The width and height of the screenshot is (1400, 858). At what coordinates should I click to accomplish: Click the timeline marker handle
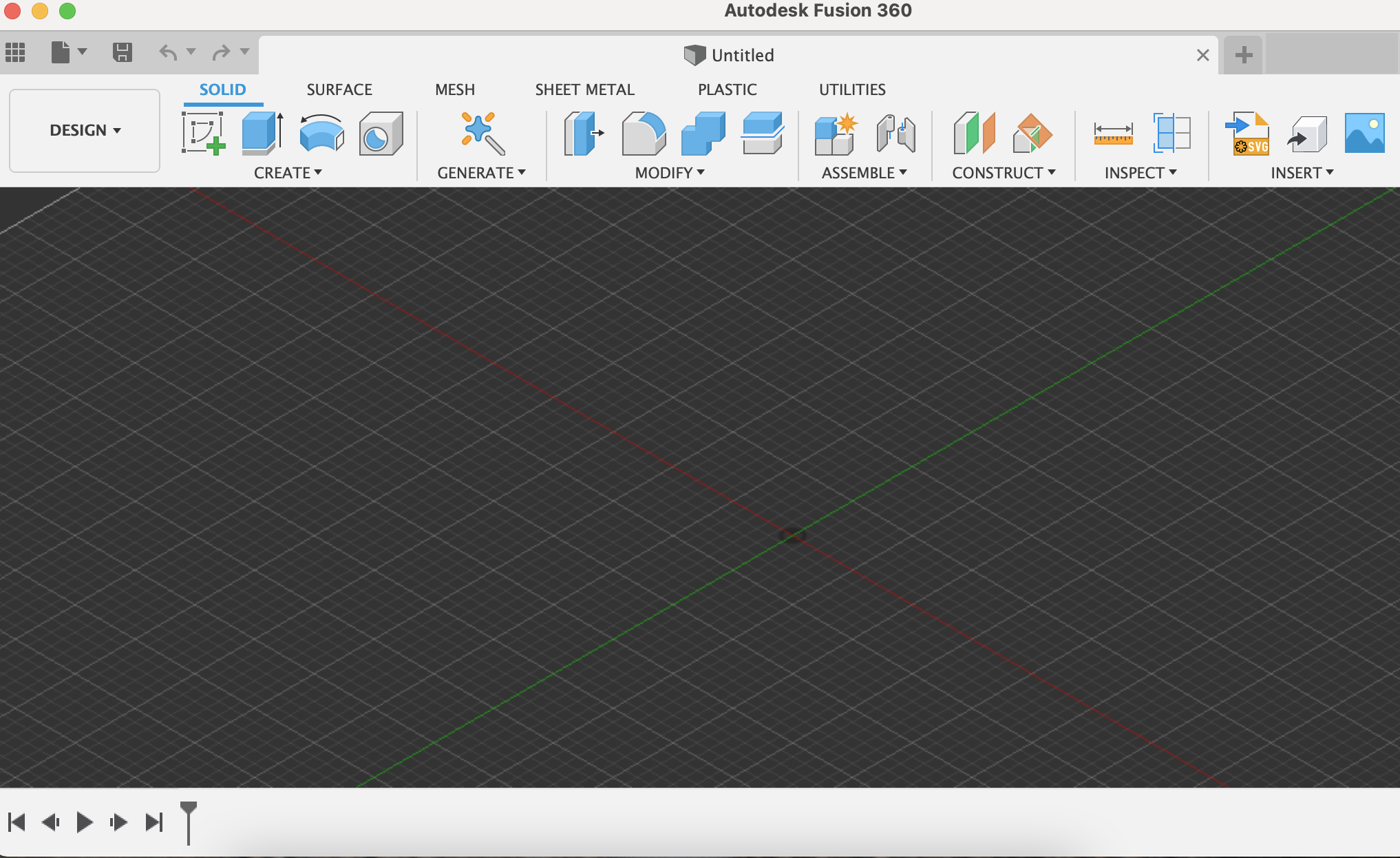(x=188, y=809)
